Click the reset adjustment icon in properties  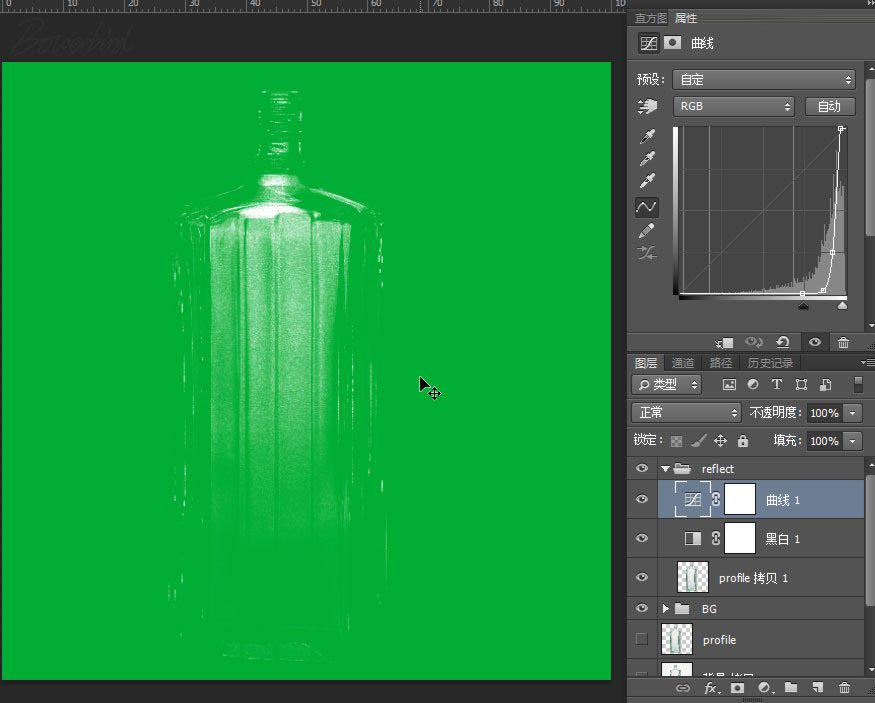click(782, 342)
